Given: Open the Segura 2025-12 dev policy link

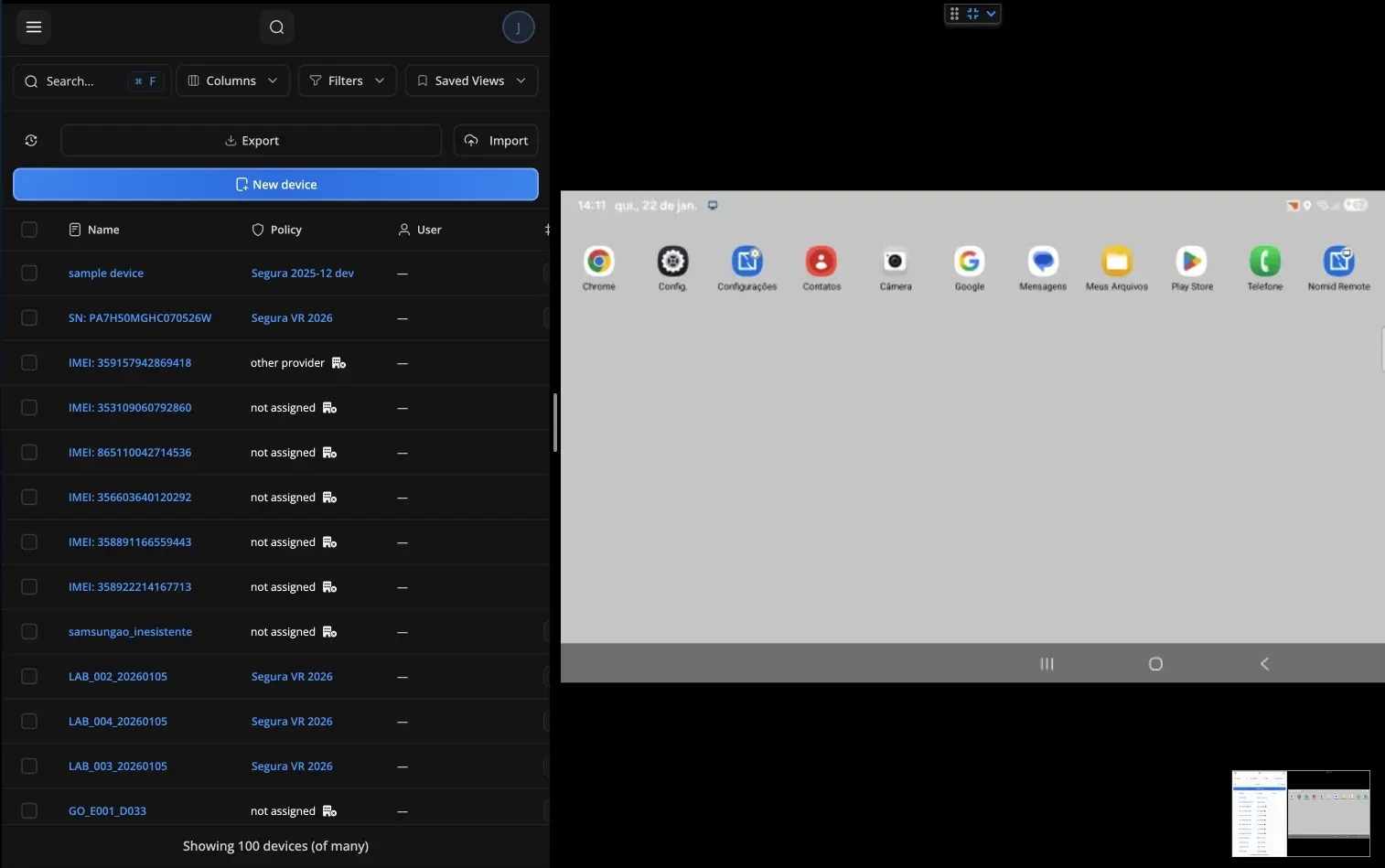Looking at the screenshot, I should pos(302,273).
